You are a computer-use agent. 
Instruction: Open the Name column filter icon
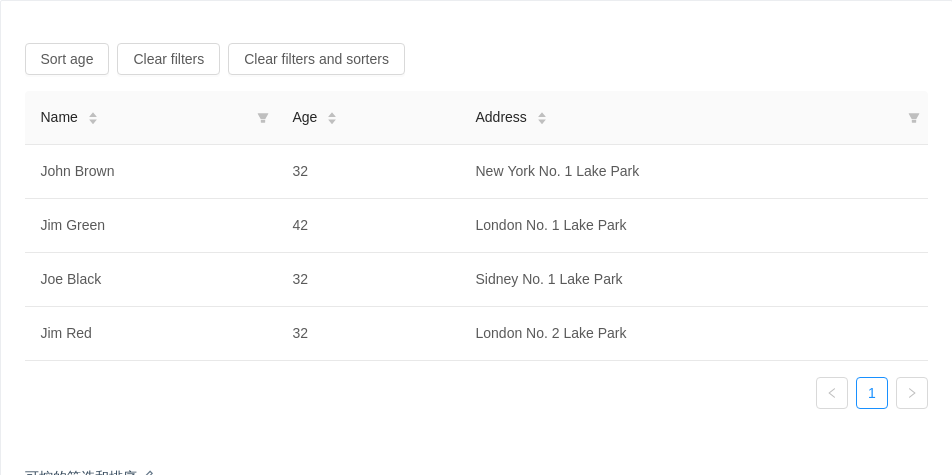click(263, 118)
